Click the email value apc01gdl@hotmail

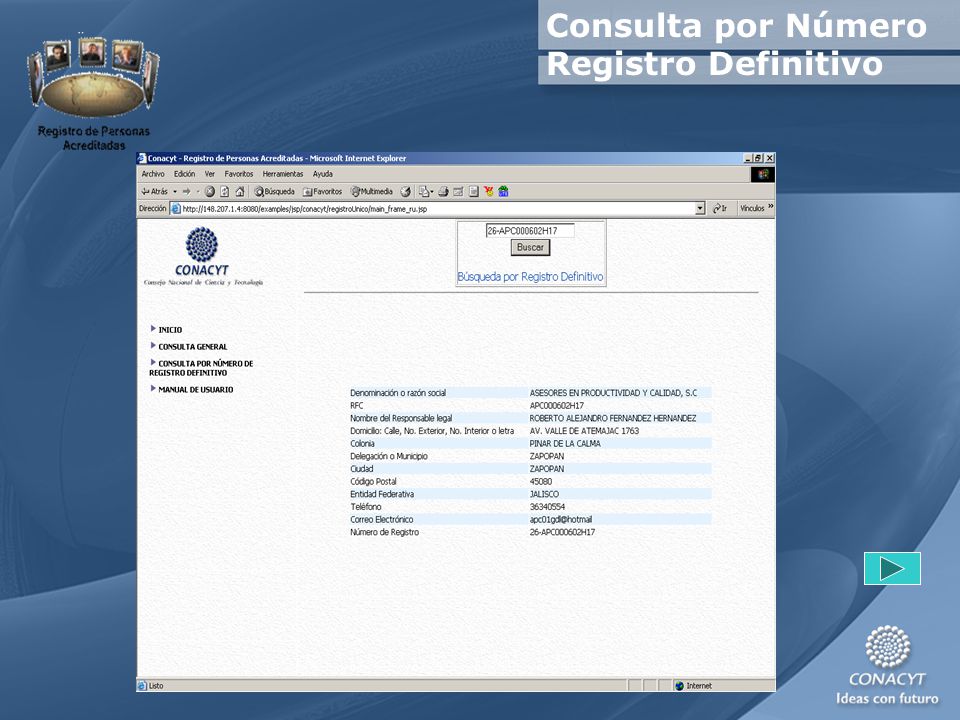click(x=561, y=519)
